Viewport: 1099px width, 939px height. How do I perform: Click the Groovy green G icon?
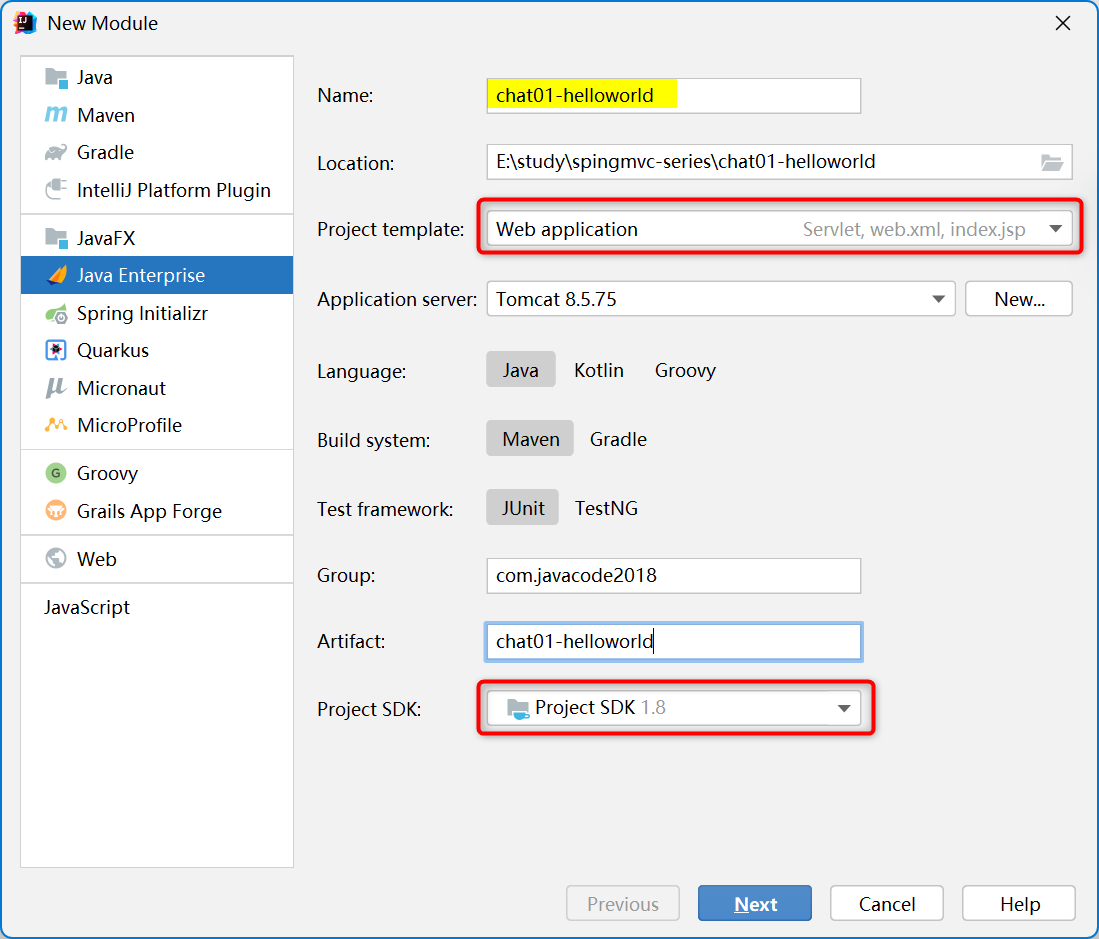pos(56,473)
